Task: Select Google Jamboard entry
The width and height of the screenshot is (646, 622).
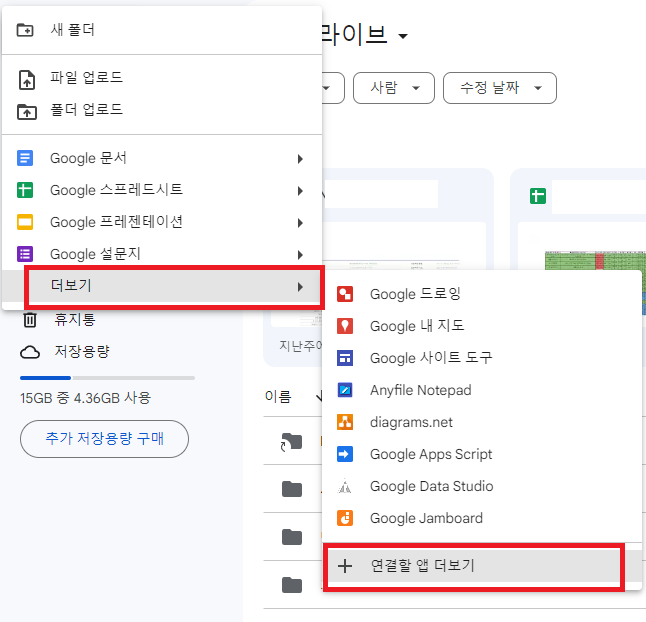Action: pyautogui.click(x=482, y=518)
